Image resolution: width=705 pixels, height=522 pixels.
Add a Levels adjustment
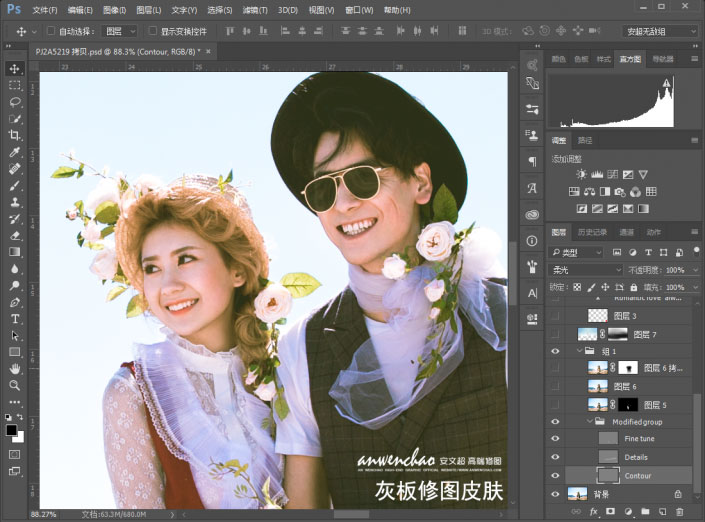click(x=597, y=174)
